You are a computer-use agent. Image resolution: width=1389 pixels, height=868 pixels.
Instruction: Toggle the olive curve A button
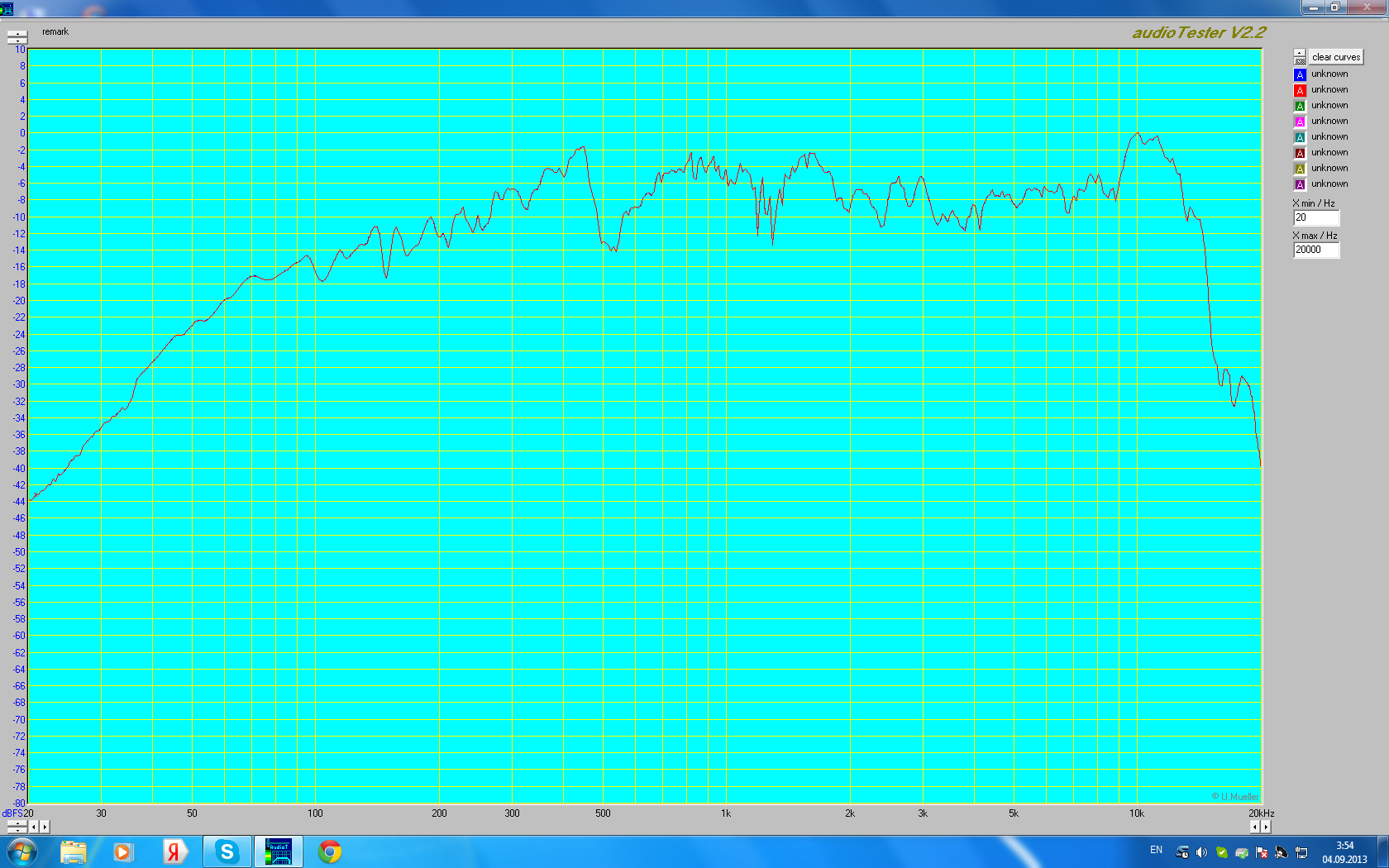[1300, 169]
